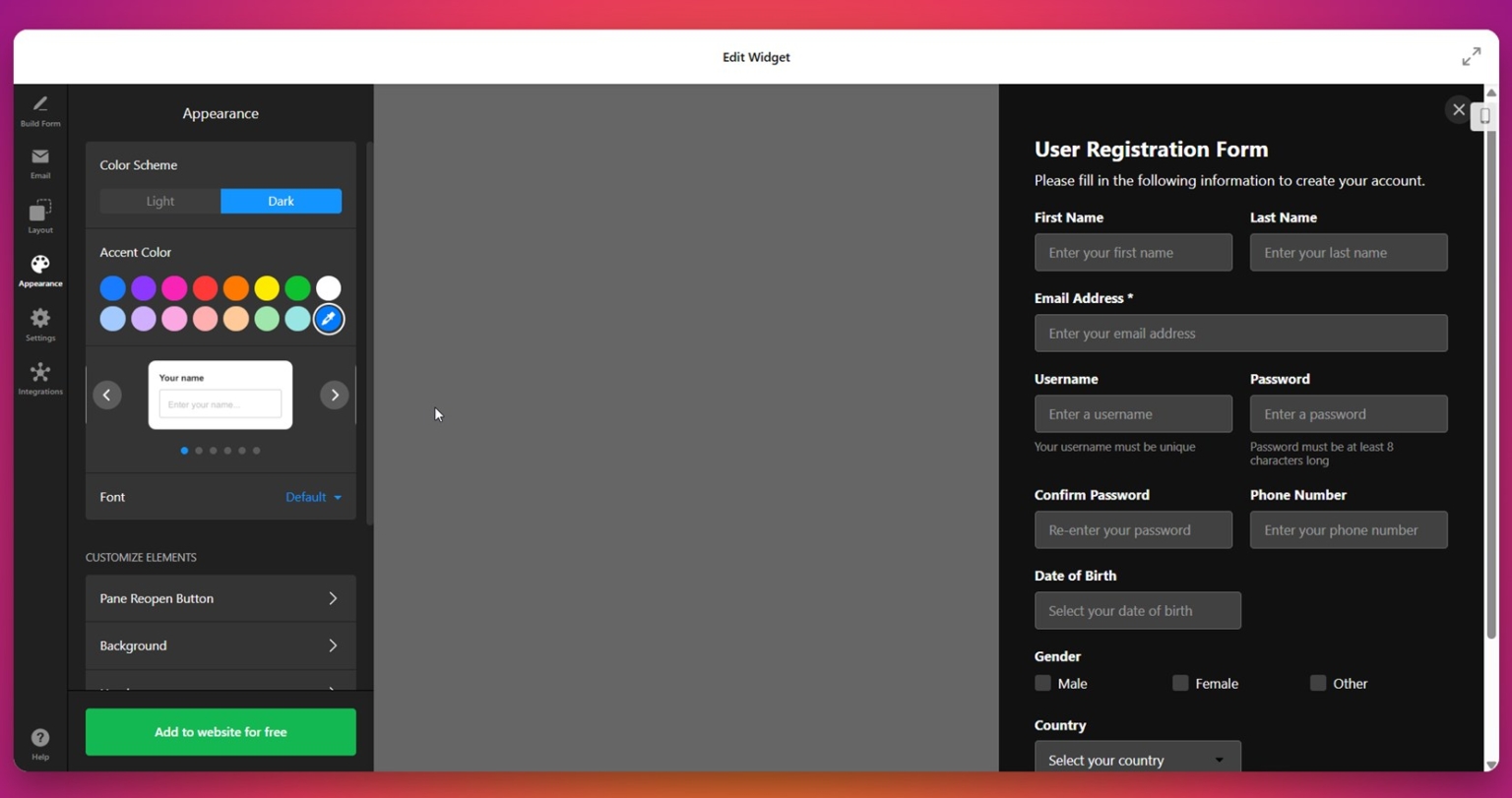Open the Email settings panel
This screenshot has width=1512, height=798.
[40, 162]
